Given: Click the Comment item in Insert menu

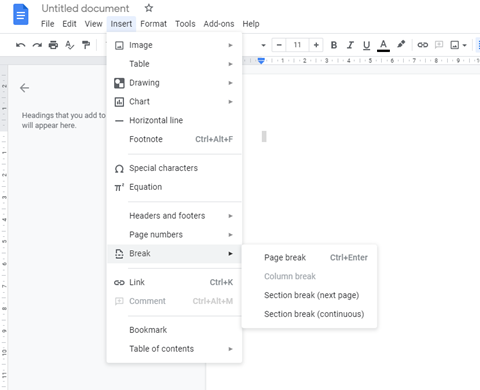Looking at the screenshot, I should click(x=174, y=301).
